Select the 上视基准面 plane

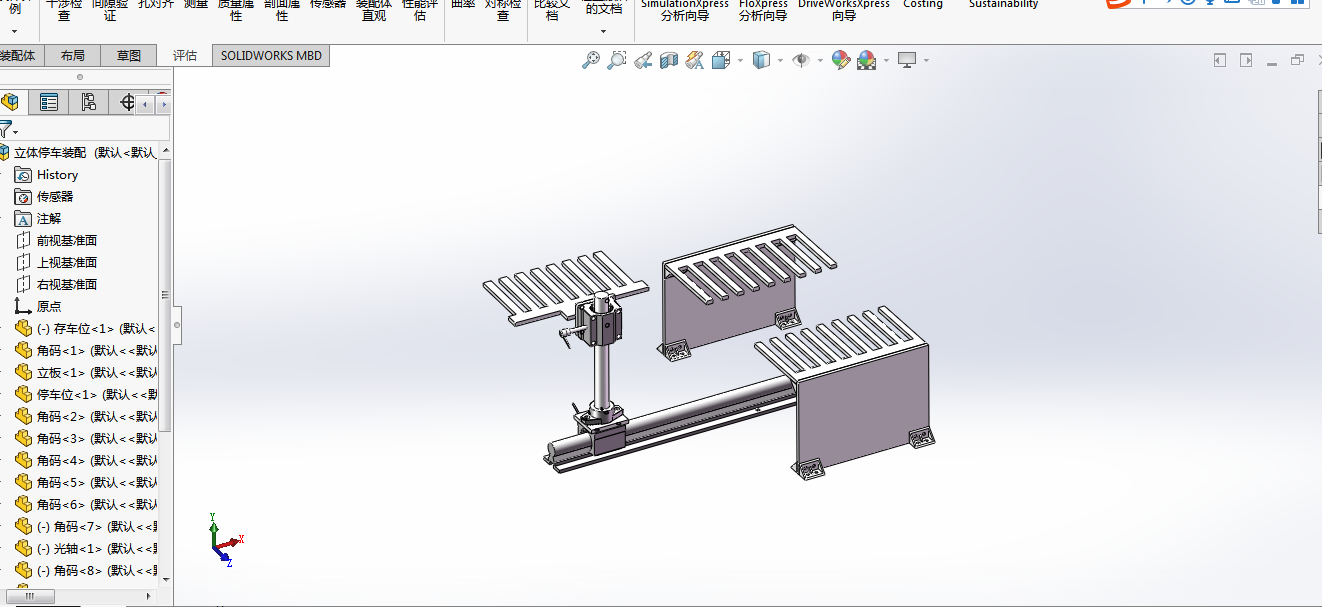coord(67,262)
